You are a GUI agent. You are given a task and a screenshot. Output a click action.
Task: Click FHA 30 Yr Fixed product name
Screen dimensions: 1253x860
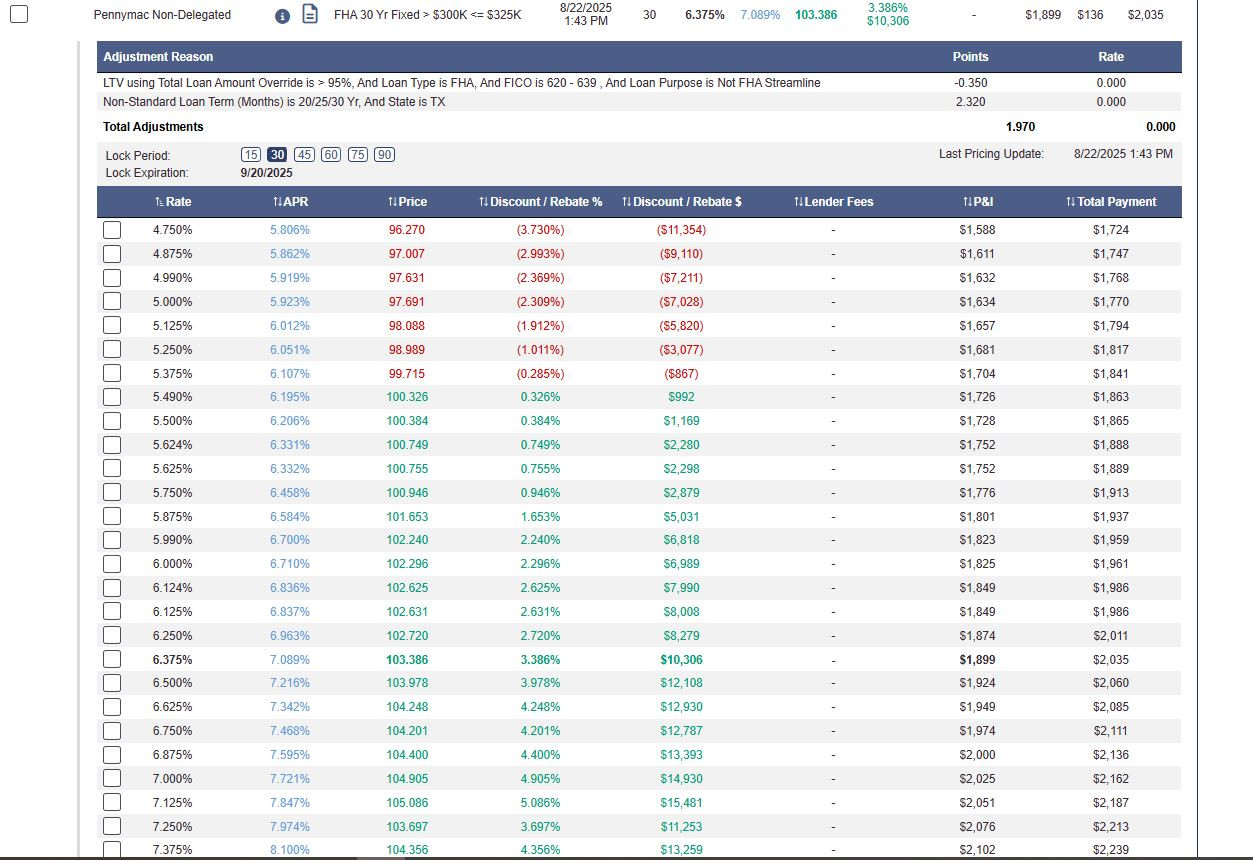click(428, 15)
